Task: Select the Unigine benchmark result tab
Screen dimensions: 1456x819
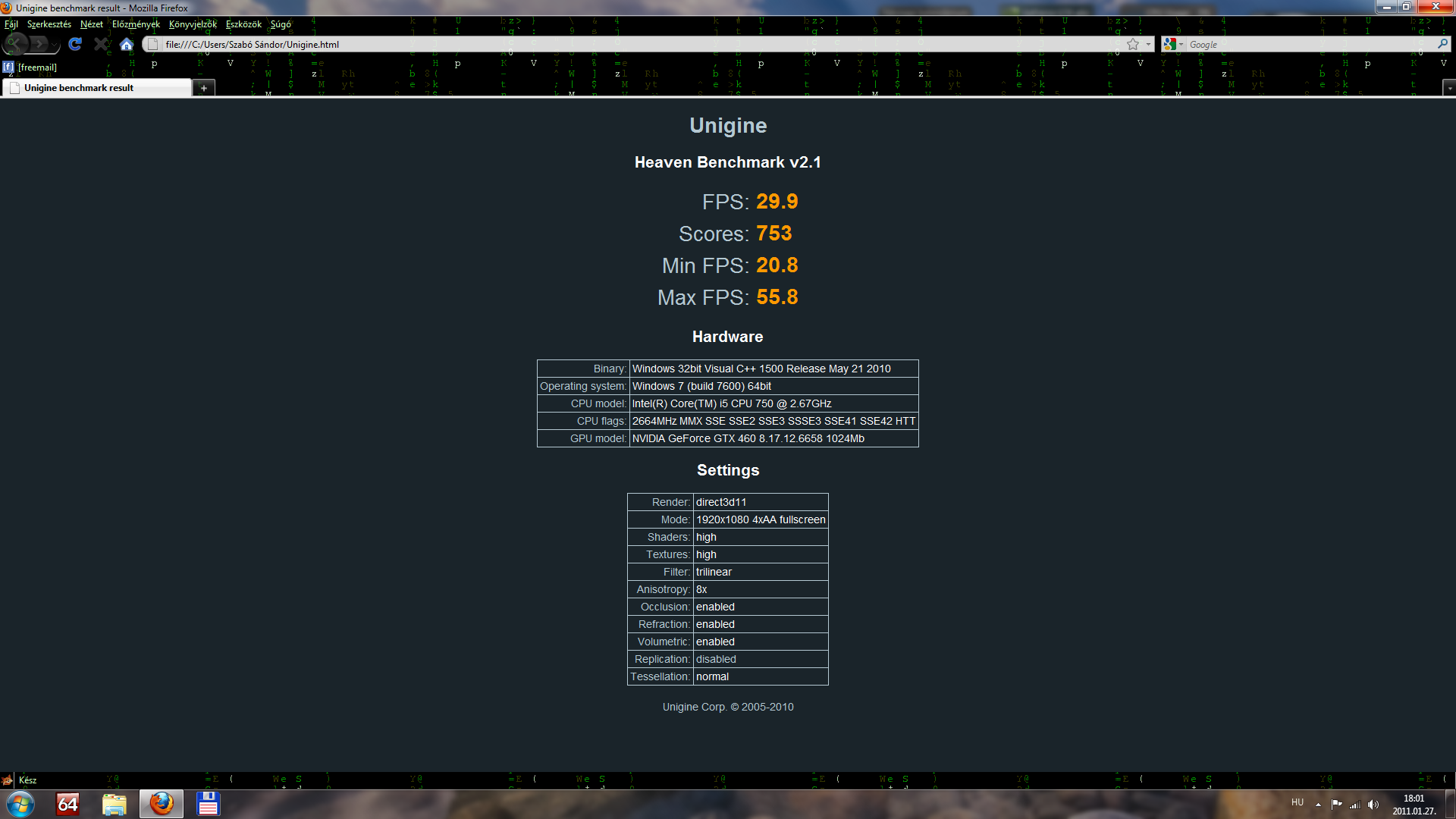Action: point(96,88)
